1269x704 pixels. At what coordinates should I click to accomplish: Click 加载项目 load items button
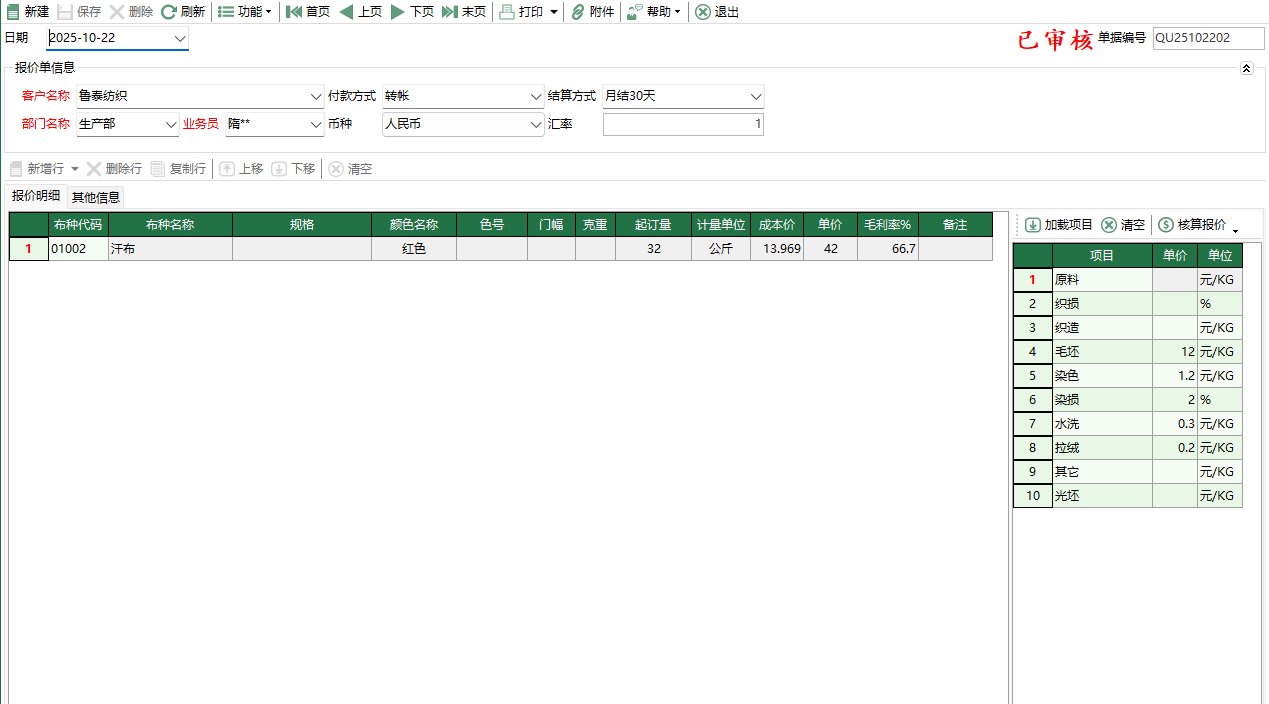tap(1059, 225)
